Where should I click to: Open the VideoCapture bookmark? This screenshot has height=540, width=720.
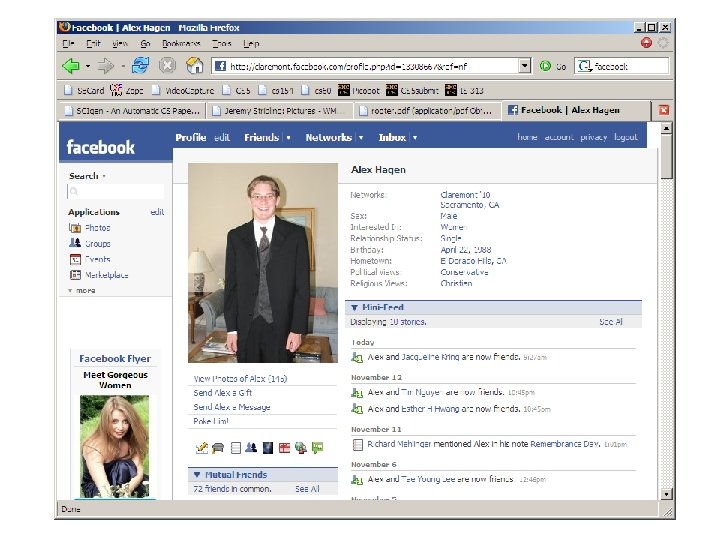pyautogui.click(x=183, y=90)
